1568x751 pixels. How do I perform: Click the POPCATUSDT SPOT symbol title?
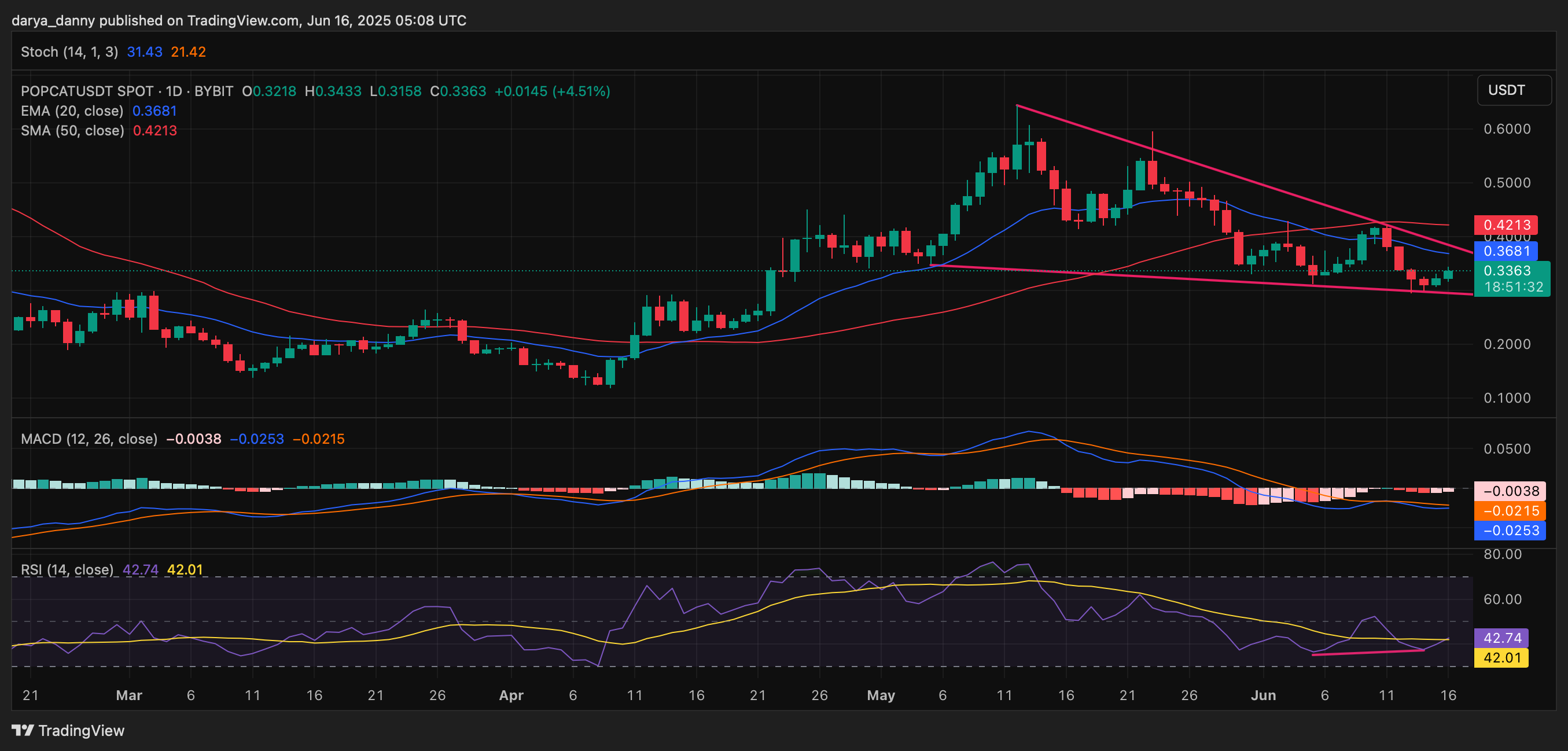(86, 91)
